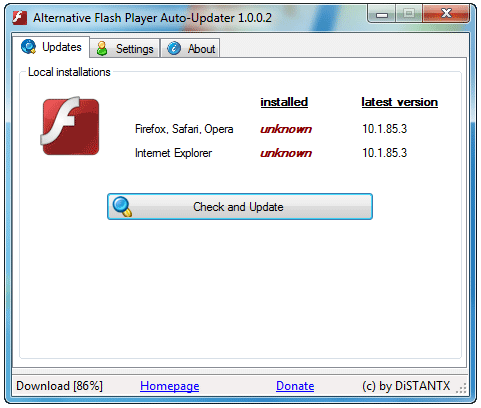Viewport: 481px width, 408px height.
Task: Click the Flash icon in the title bar
Action: 19,17
